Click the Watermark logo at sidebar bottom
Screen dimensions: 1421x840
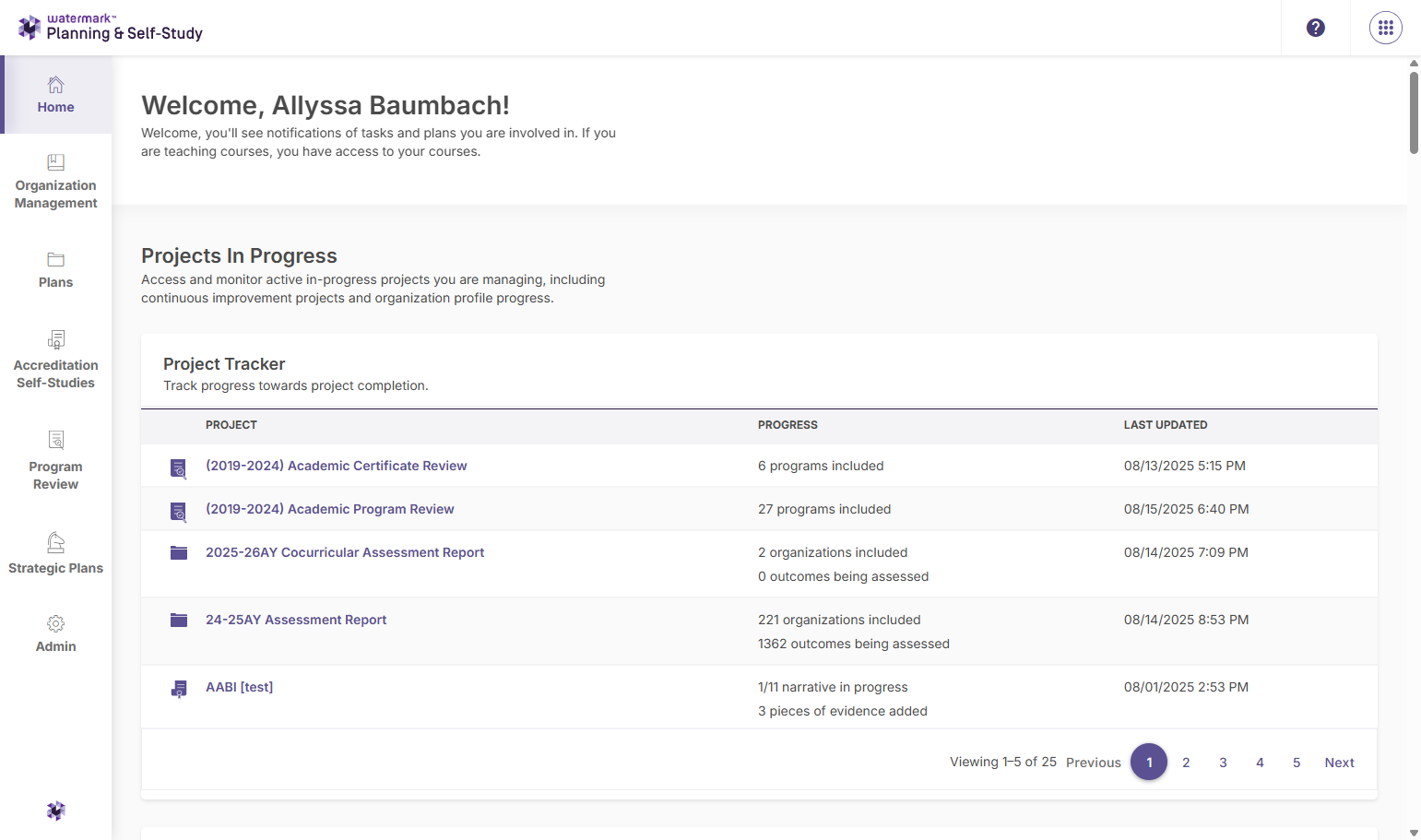coord(56,810)
